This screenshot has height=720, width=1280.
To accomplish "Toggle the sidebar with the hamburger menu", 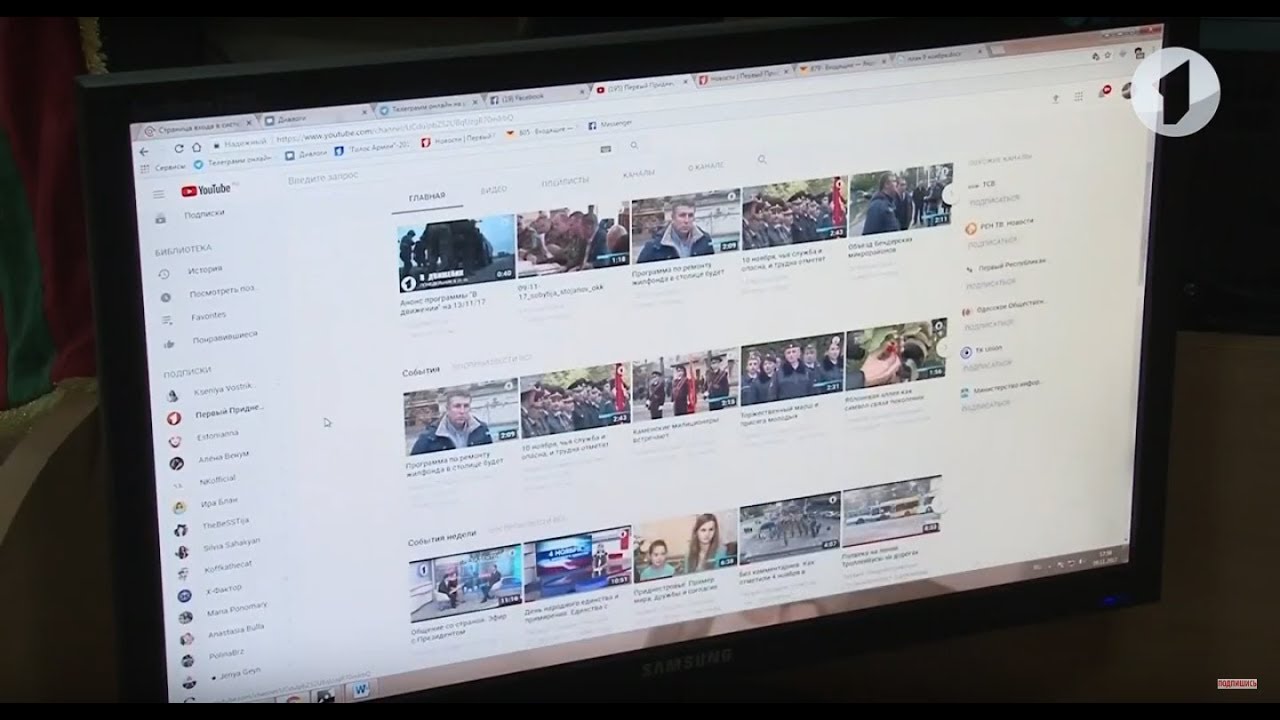I will click(159, 193).
